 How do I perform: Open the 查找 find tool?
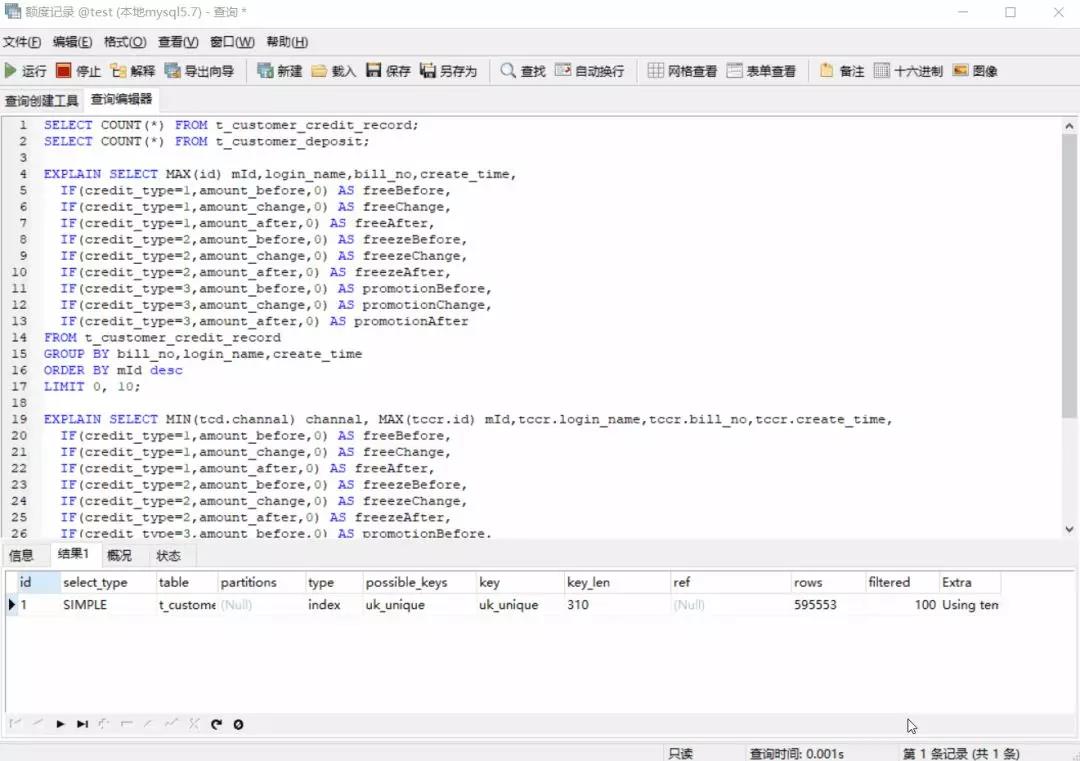523,71
